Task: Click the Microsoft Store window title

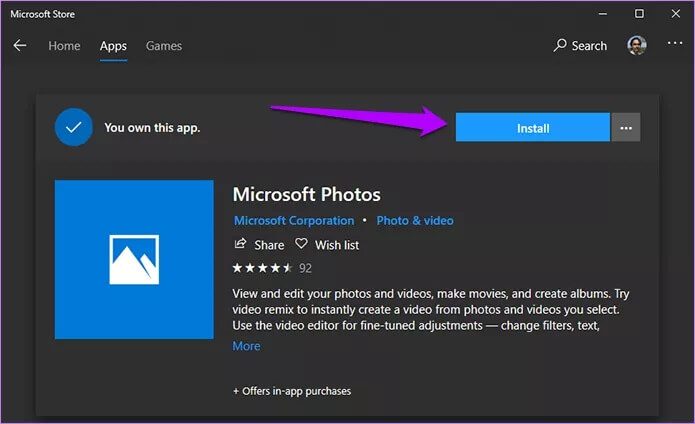Action: click(x=43, y=14)
